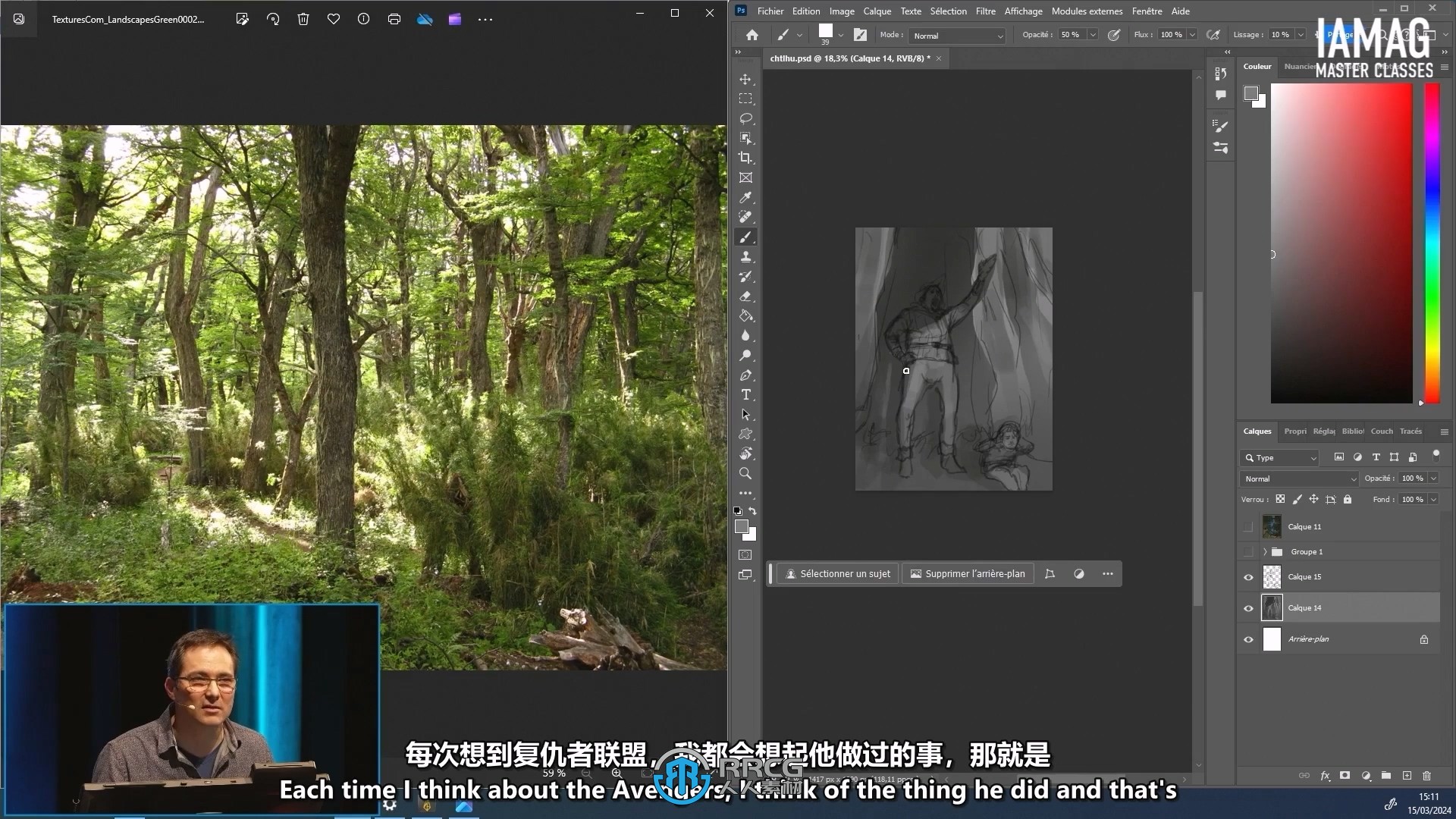The height and width of the screenshot is (819, 1456).
Task: Click the Calque 14 layer thumbnail
Action: coord(1272,608)
